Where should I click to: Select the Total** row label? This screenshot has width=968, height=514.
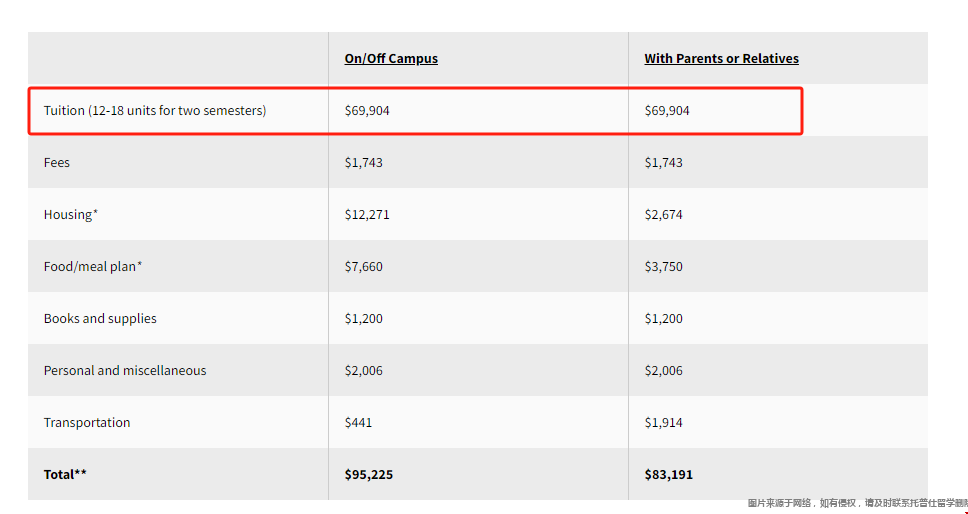pos(65,474)
